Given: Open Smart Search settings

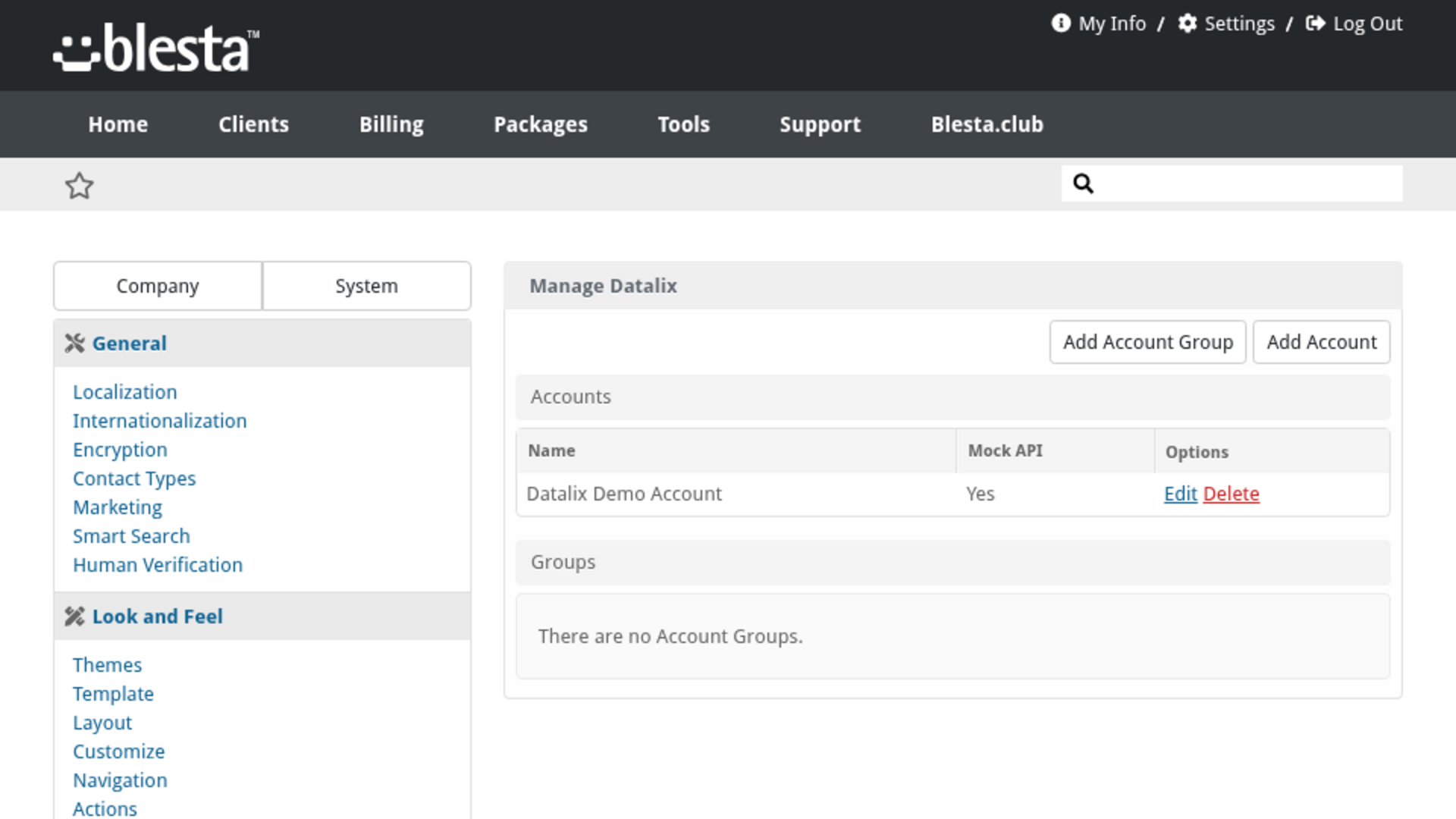Looking at the screenshot, I should (131, 536).
